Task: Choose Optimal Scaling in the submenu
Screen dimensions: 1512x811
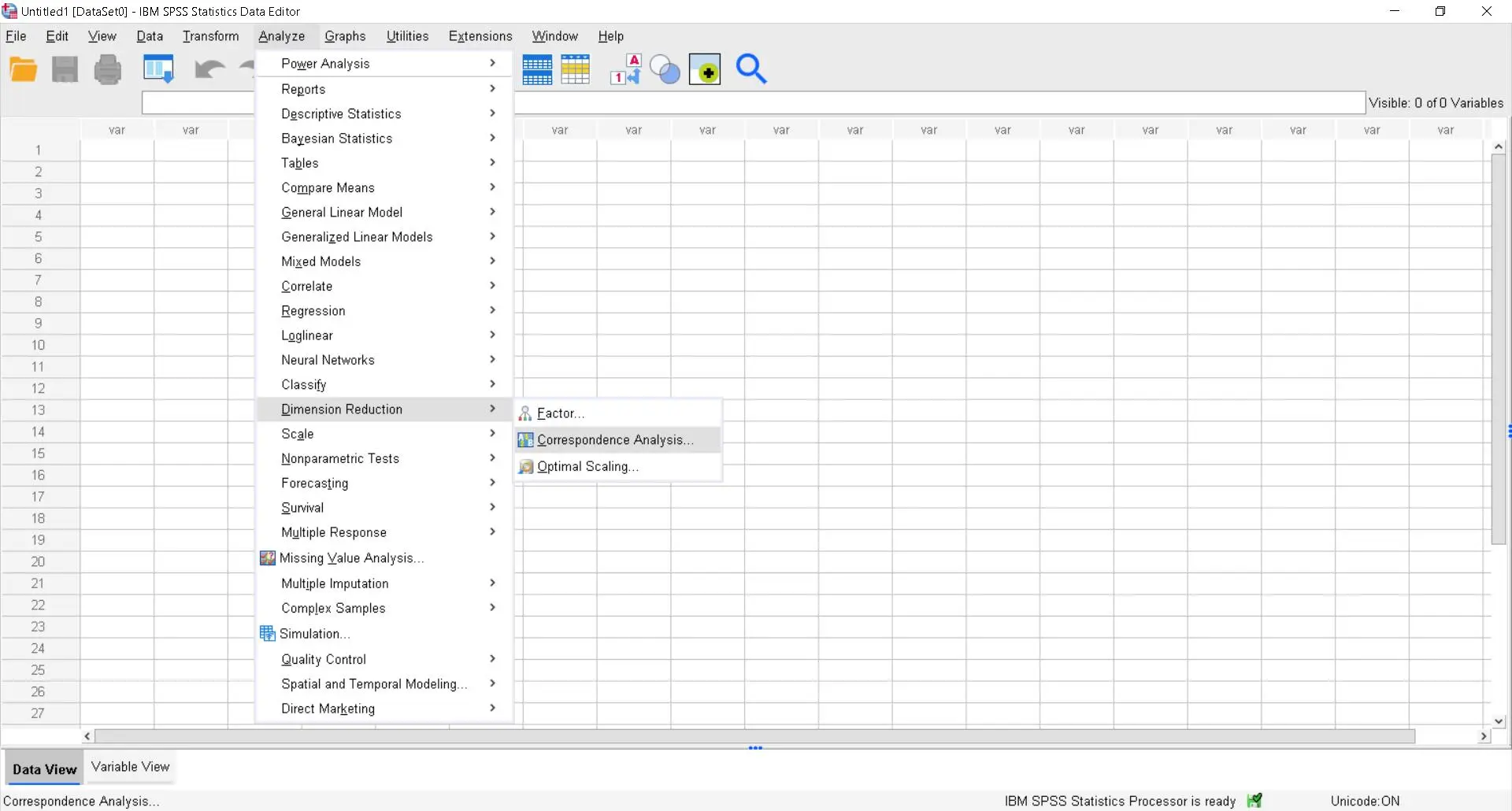Action: (587, 467)
